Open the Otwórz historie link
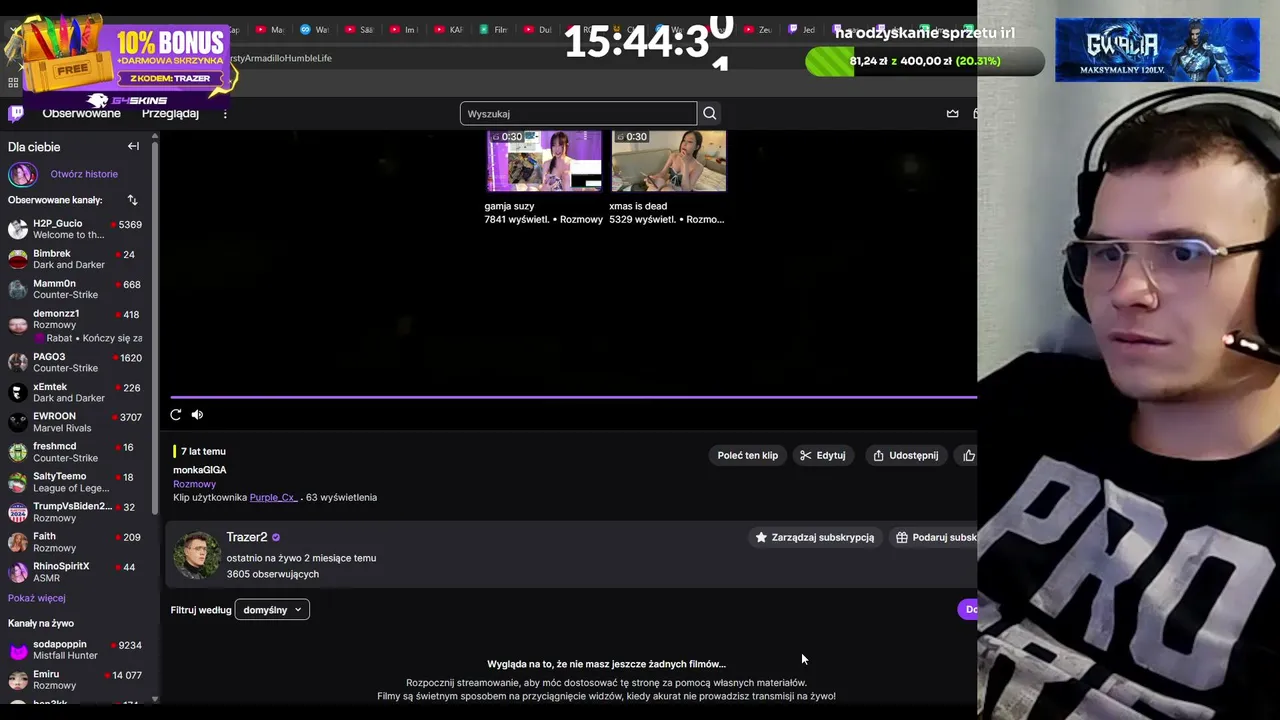Image resolution: width=1280 pixels, height=720 pixels. 84,174
